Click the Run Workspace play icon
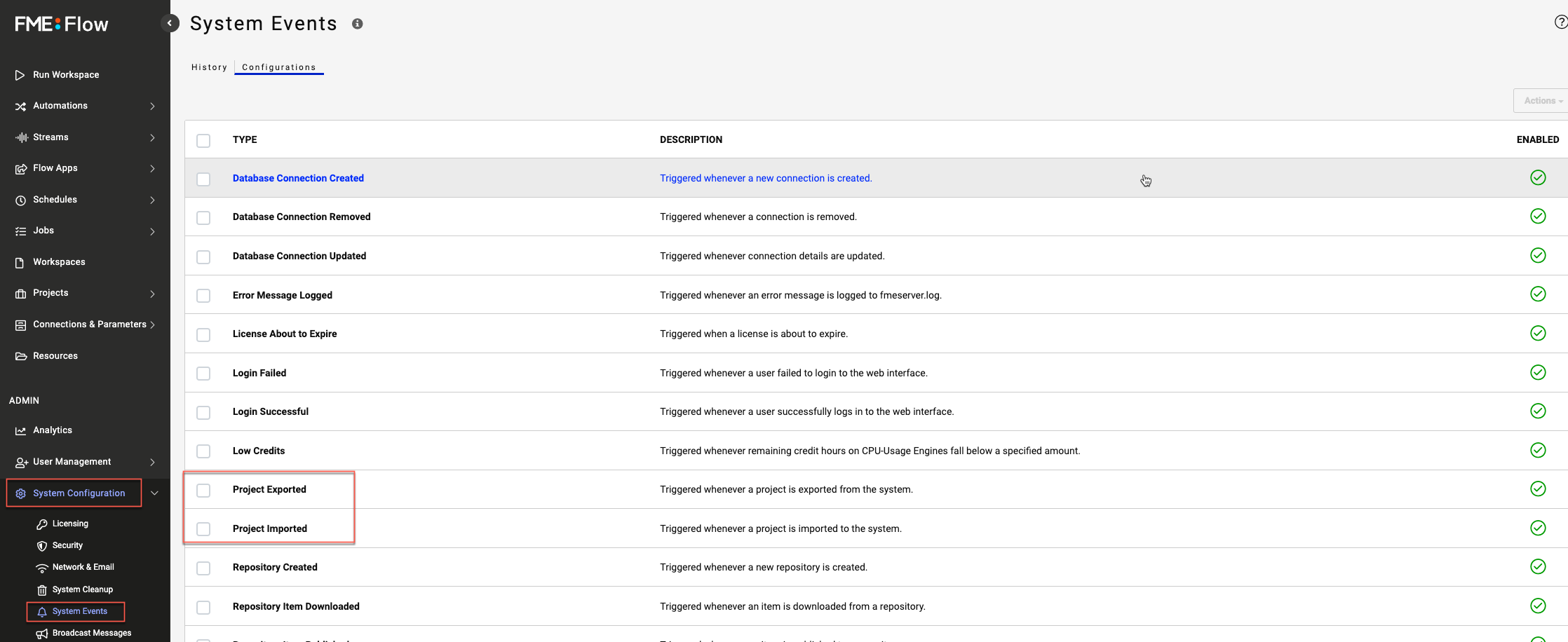This screenshot has width=1568, height=642. click(x=20, y=75)
